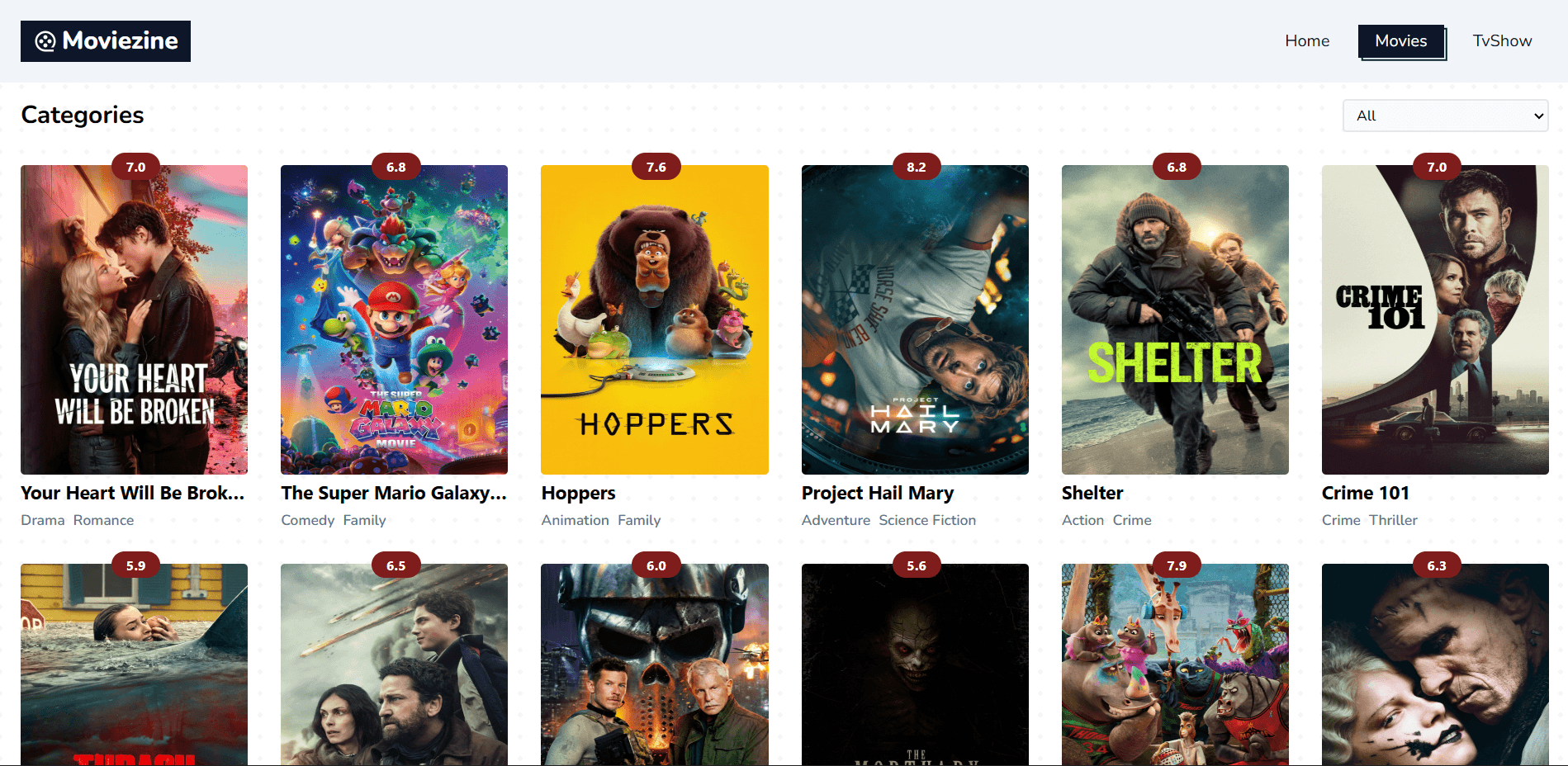This screenshot has width=1568, height=766.
Task: Open Your Heart Will Be Broken poster
Action: [134, 319]
